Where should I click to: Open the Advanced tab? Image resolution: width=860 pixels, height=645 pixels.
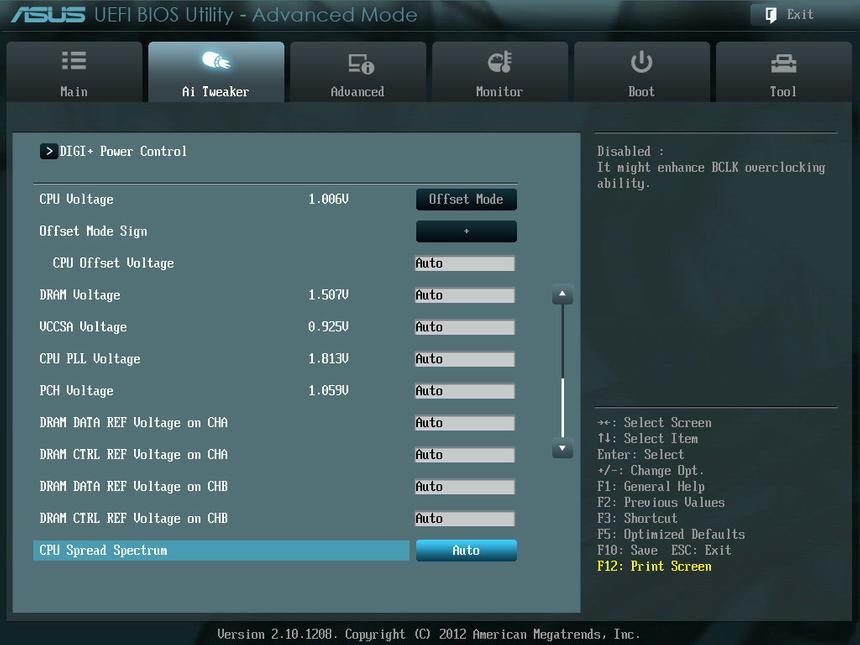358,72
